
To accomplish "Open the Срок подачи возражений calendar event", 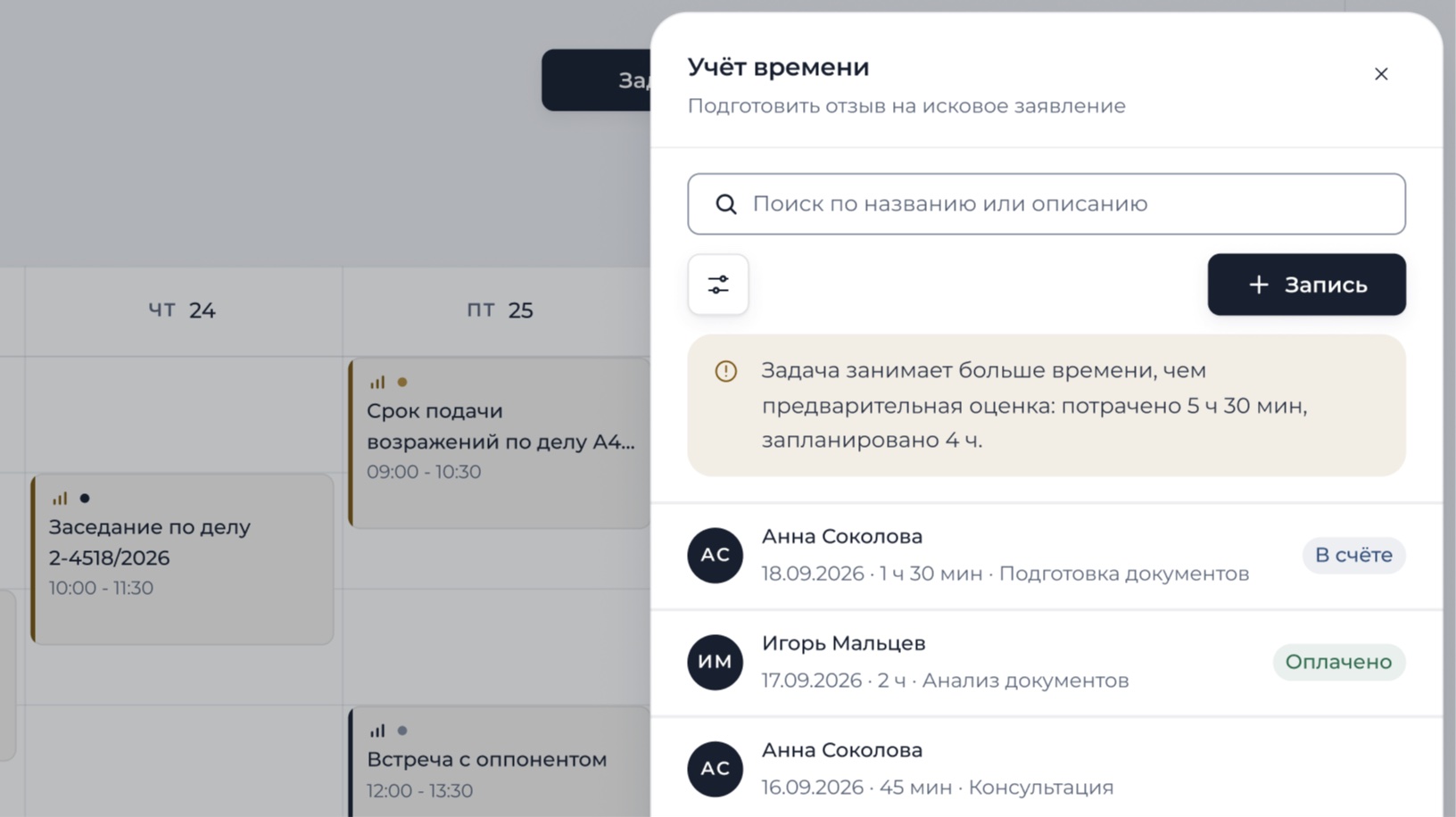I will (499, 443).
